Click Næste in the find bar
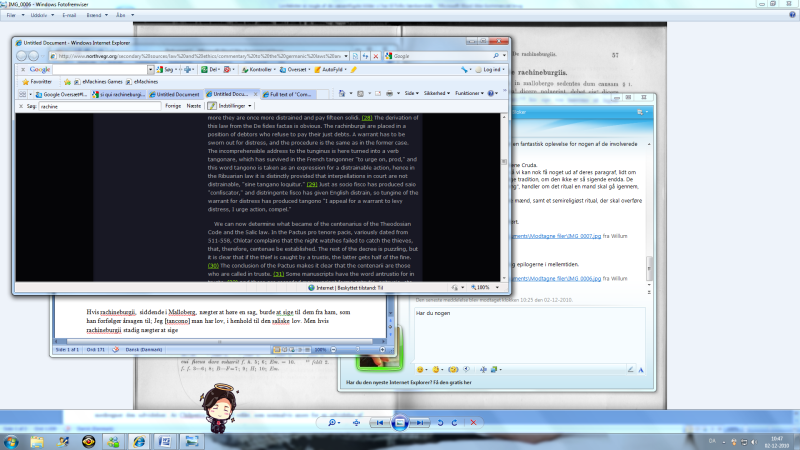 [x=194, y=106]
